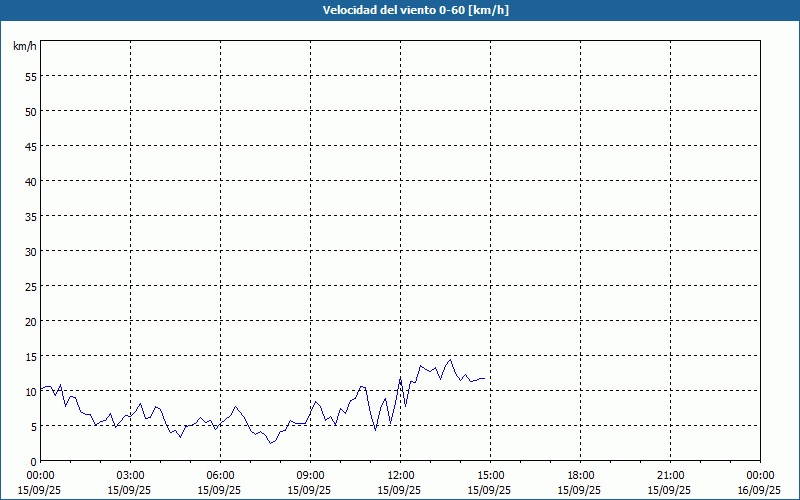Click the "15/09/25" date under 21:00
800x500 pixels.
[x=669, y=490]
